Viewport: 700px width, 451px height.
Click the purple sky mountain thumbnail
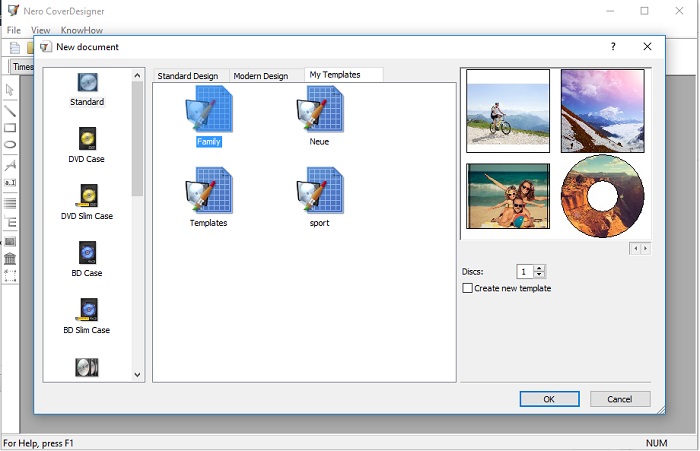pos(602,111)
